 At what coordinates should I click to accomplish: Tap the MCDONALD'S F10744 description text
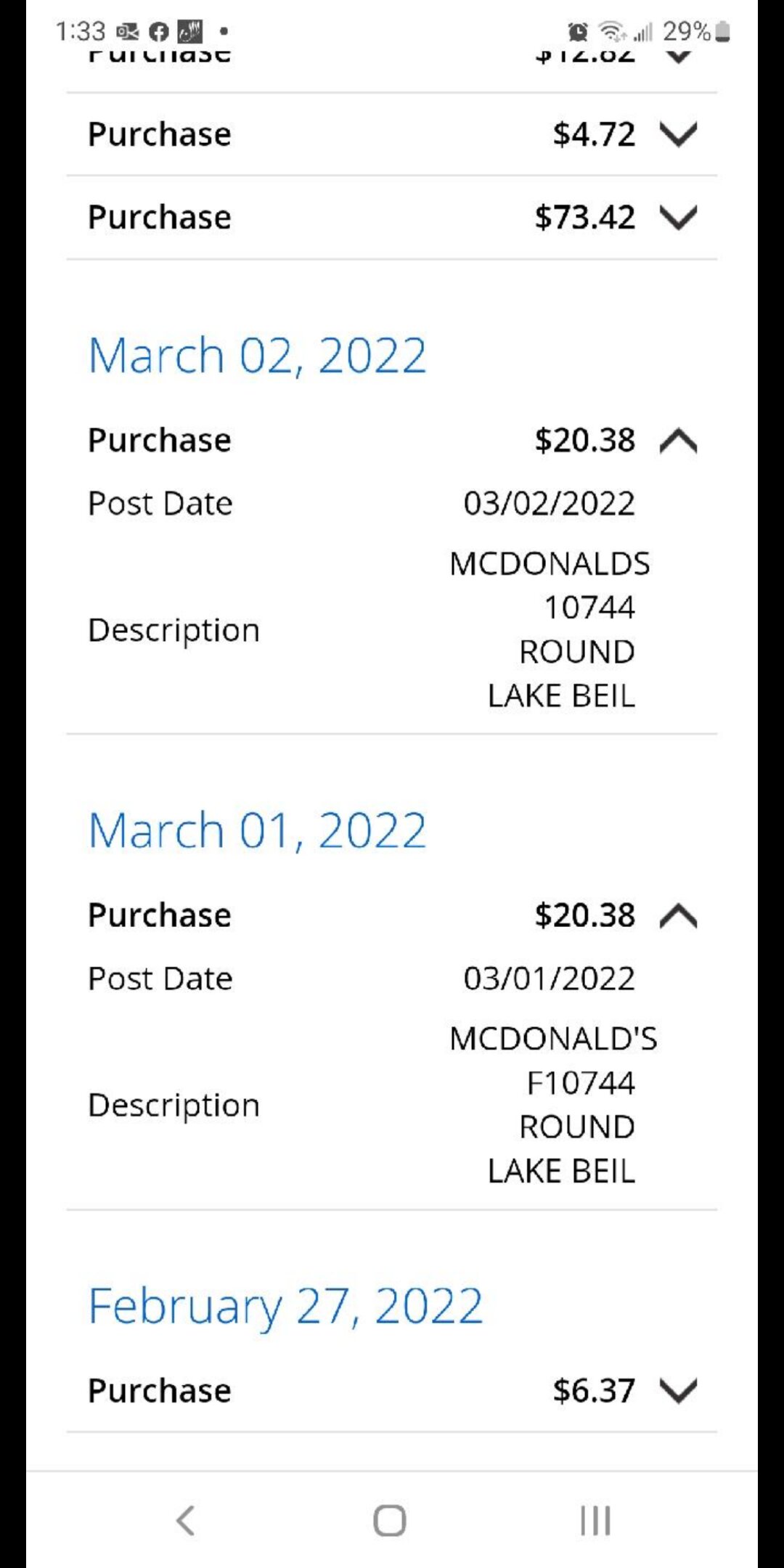pos(553,1104)
